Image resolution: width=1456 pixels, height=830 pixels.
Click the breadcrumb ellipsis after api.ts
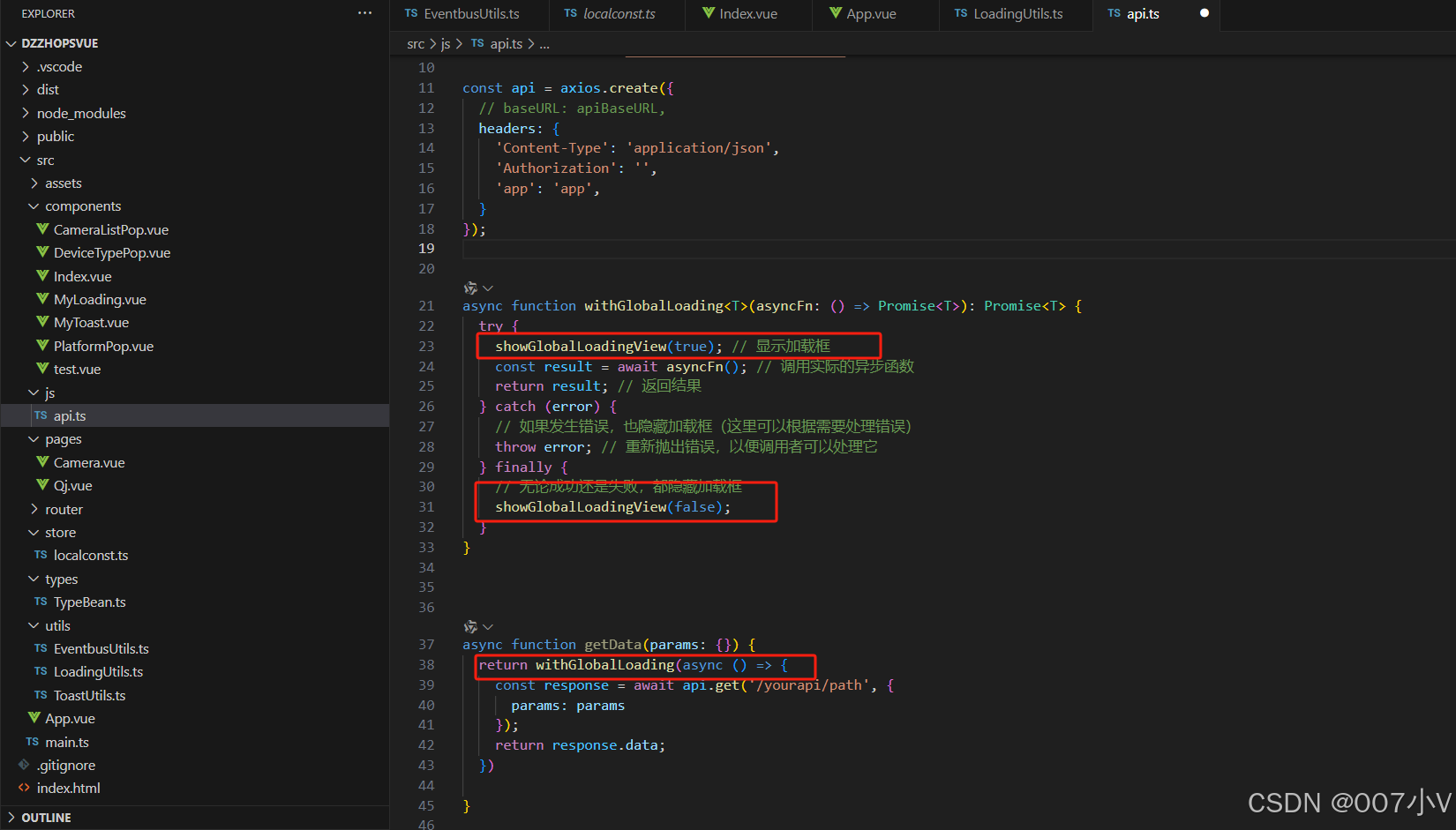pos(544,42)
